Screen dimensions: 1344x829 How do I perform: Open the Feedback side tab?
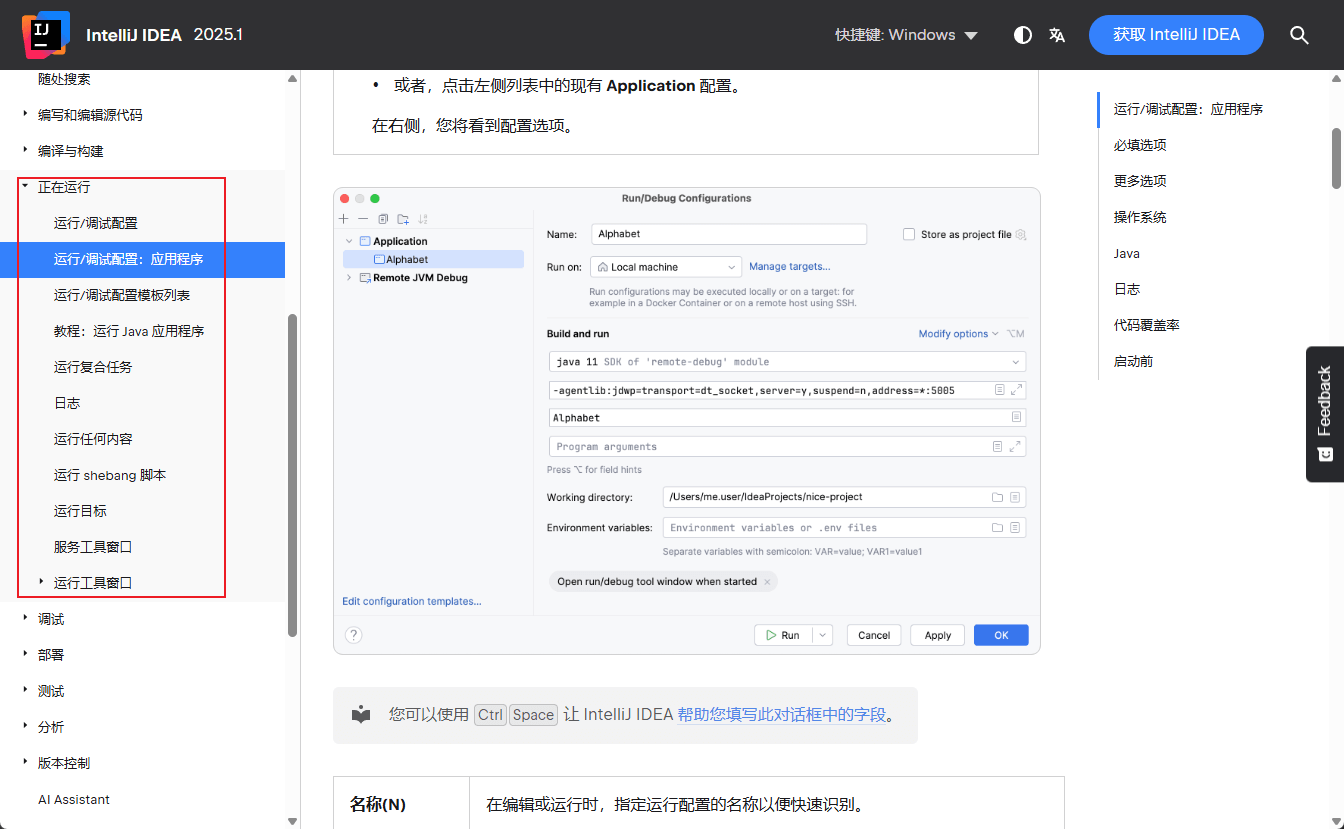(x=1324, y=413)
